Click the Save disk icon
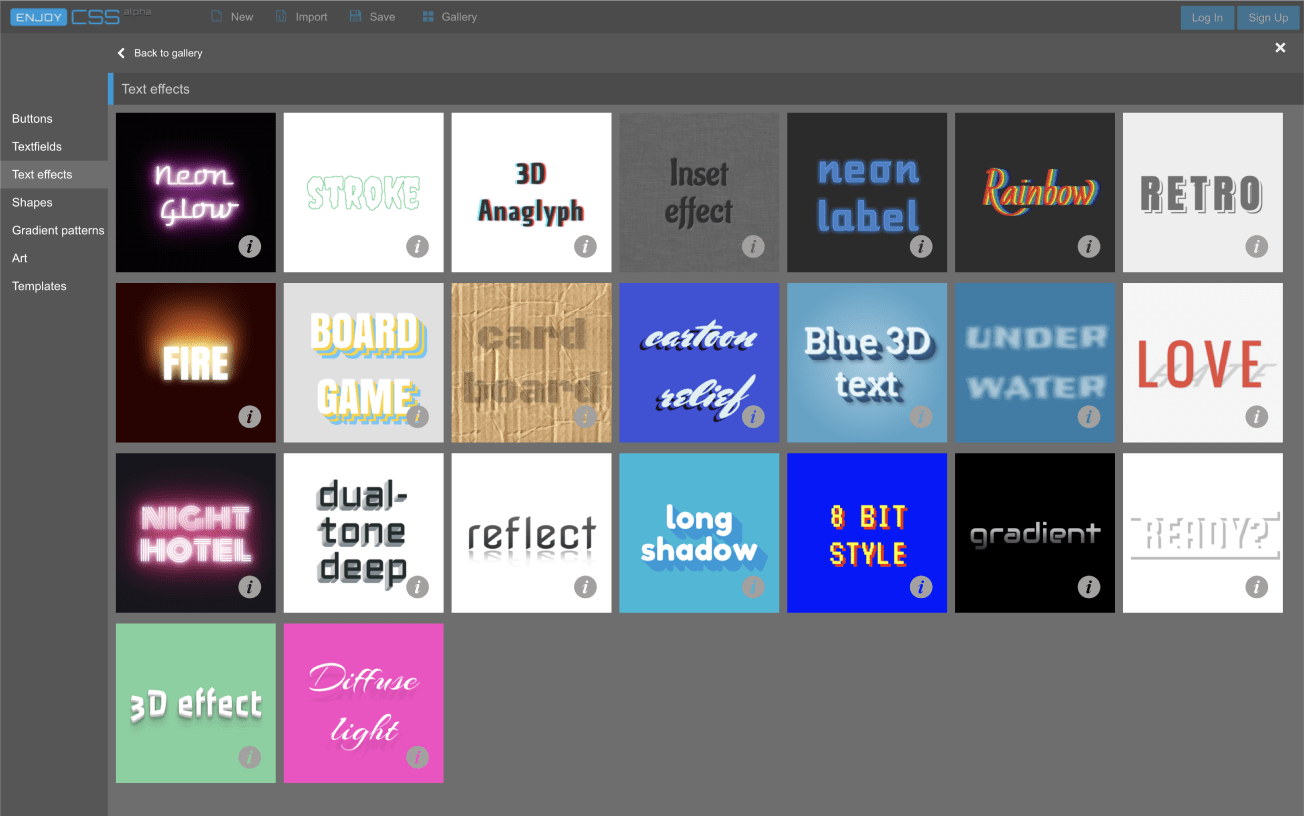The image size is (1304, 816). [x=355, y=17]
